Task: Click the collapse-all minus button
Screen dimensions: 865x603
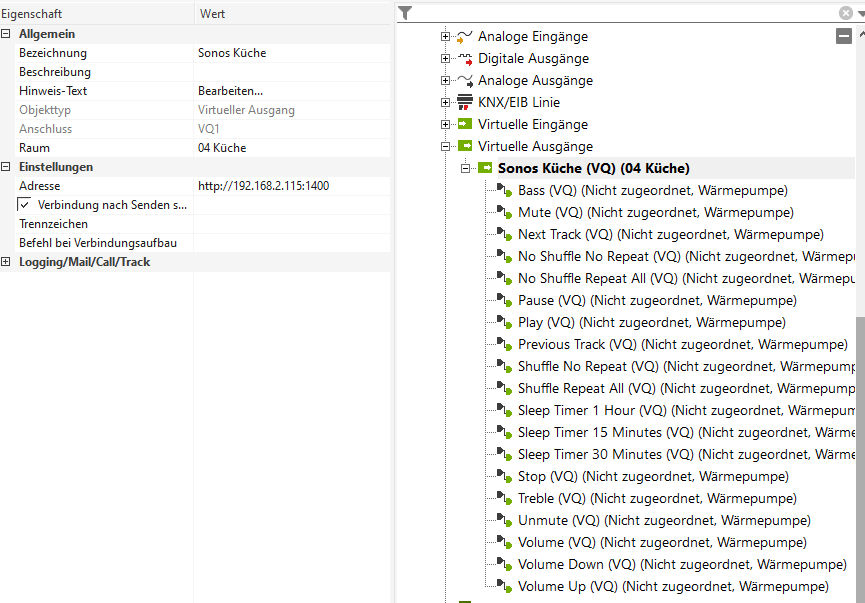Action: 843,36
